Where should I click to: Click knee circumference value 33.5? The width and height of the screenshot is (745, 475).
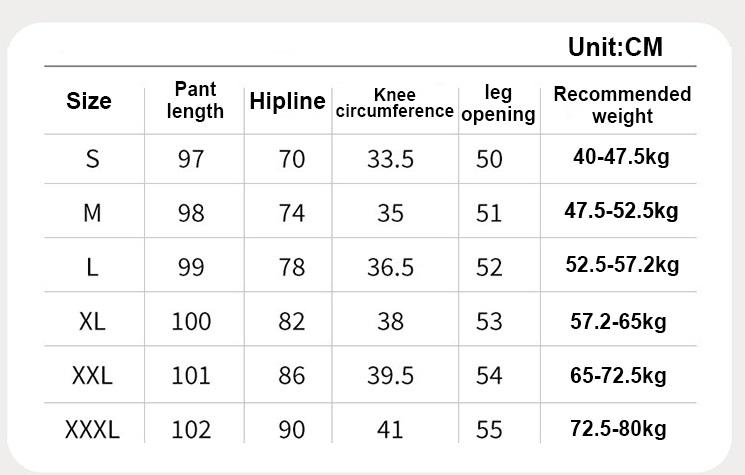[391, 159]
